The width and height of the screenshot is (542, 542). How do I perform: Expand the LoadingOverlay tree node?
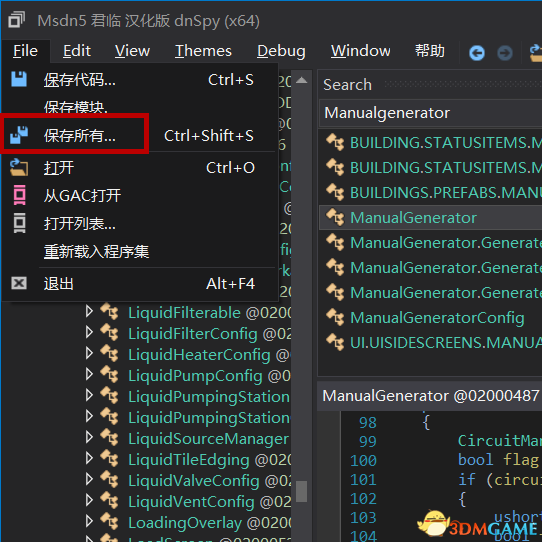89,521
